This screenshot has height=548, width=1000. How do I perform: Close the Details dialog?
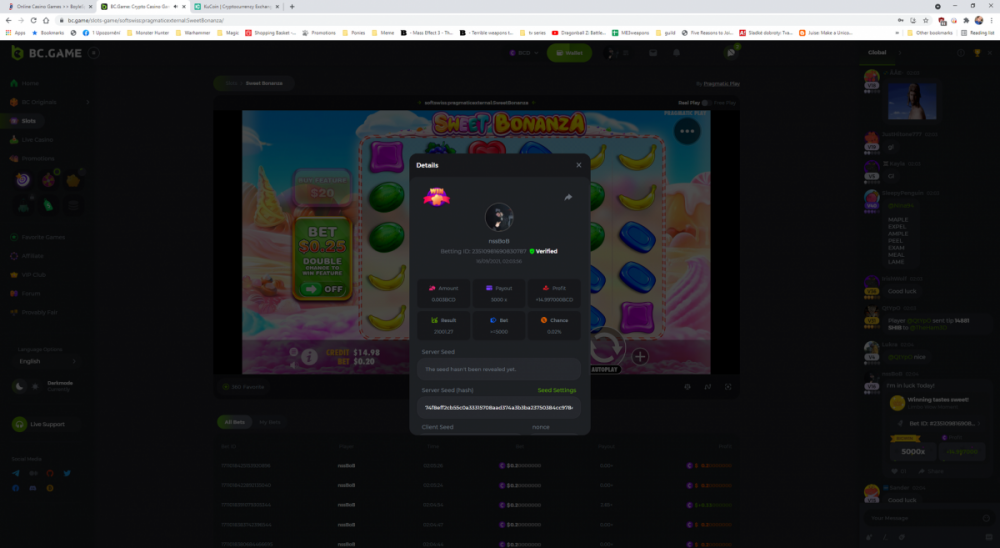(578, 165)
